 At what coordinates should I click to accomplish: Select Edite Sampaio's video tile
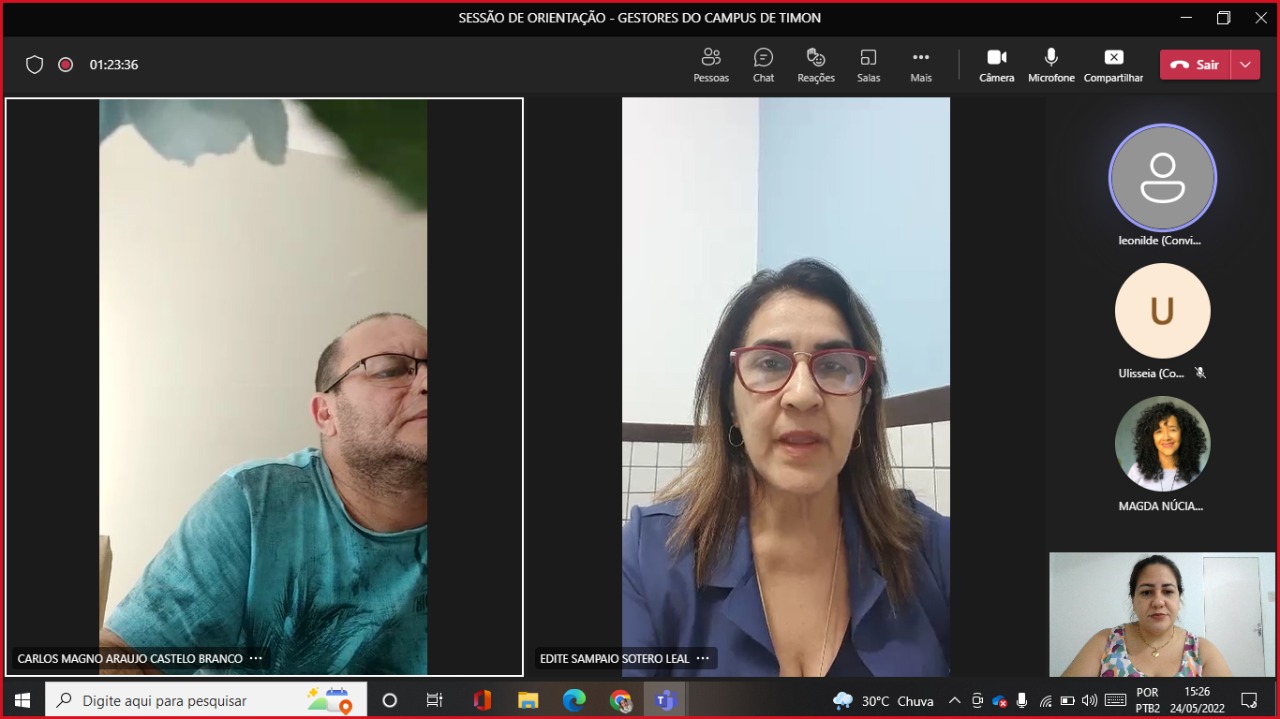(x=786, y=387)
